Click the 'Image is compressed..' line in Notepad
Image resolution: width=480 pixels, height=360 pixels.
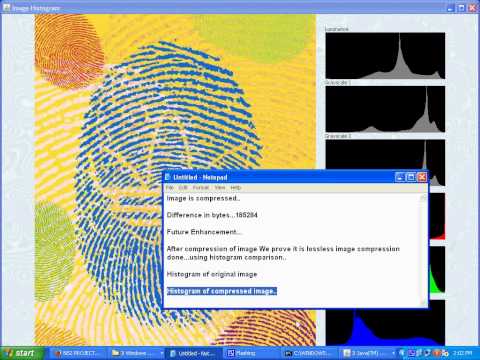[203, 198]
